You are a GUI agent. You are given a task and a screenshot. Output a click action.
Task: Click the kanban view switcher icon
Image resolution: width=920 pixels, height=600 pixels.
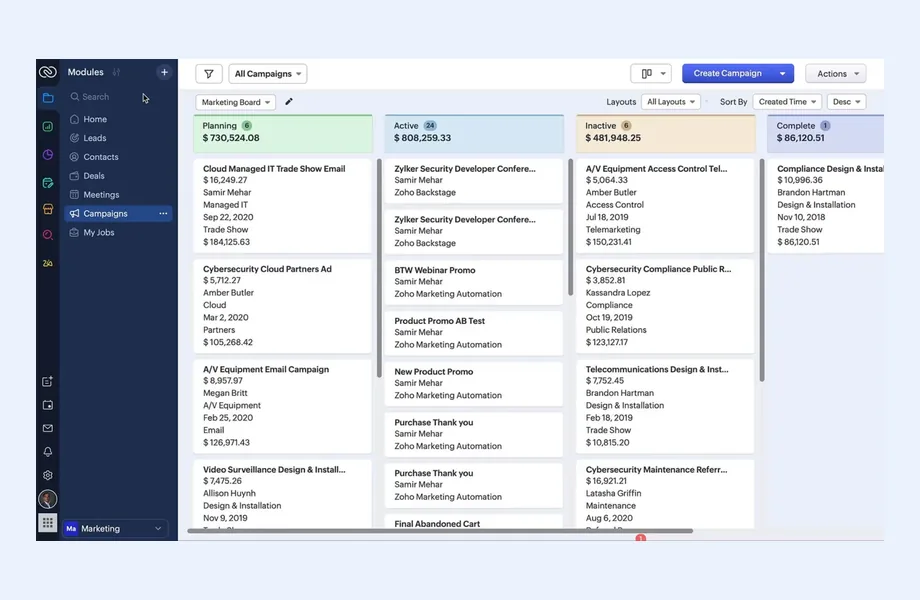[x=651, y=73]
